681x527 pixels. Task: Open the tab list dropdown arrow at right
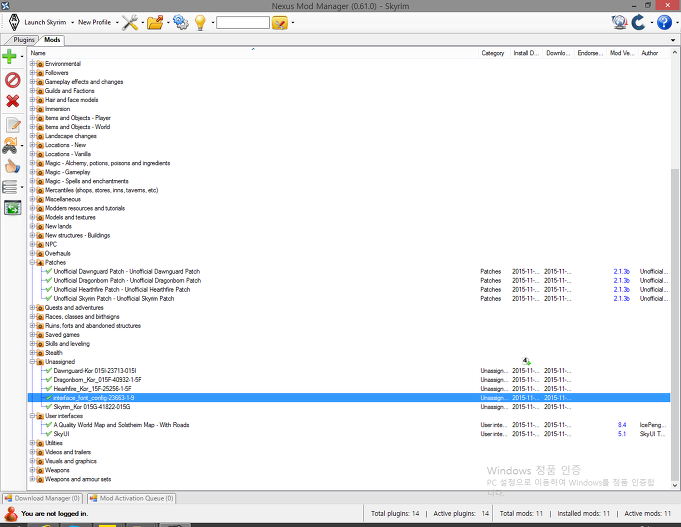(673, 40)
